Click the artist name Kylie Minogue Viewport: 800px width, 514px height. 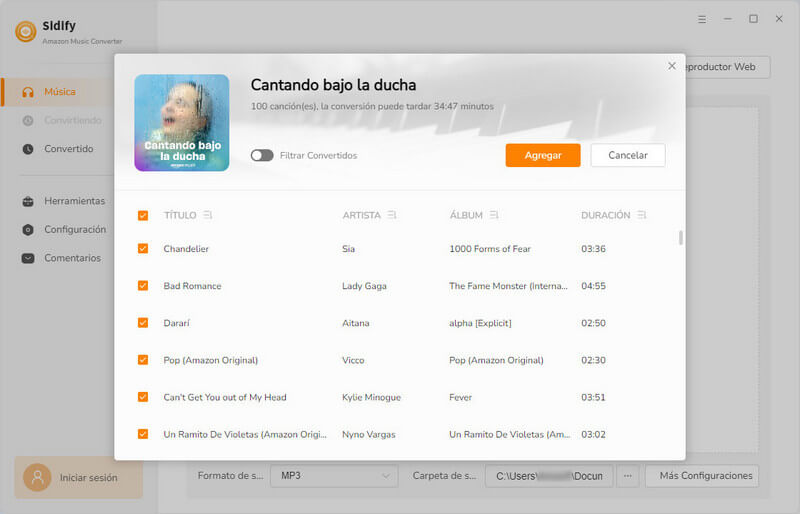(371, 398)
